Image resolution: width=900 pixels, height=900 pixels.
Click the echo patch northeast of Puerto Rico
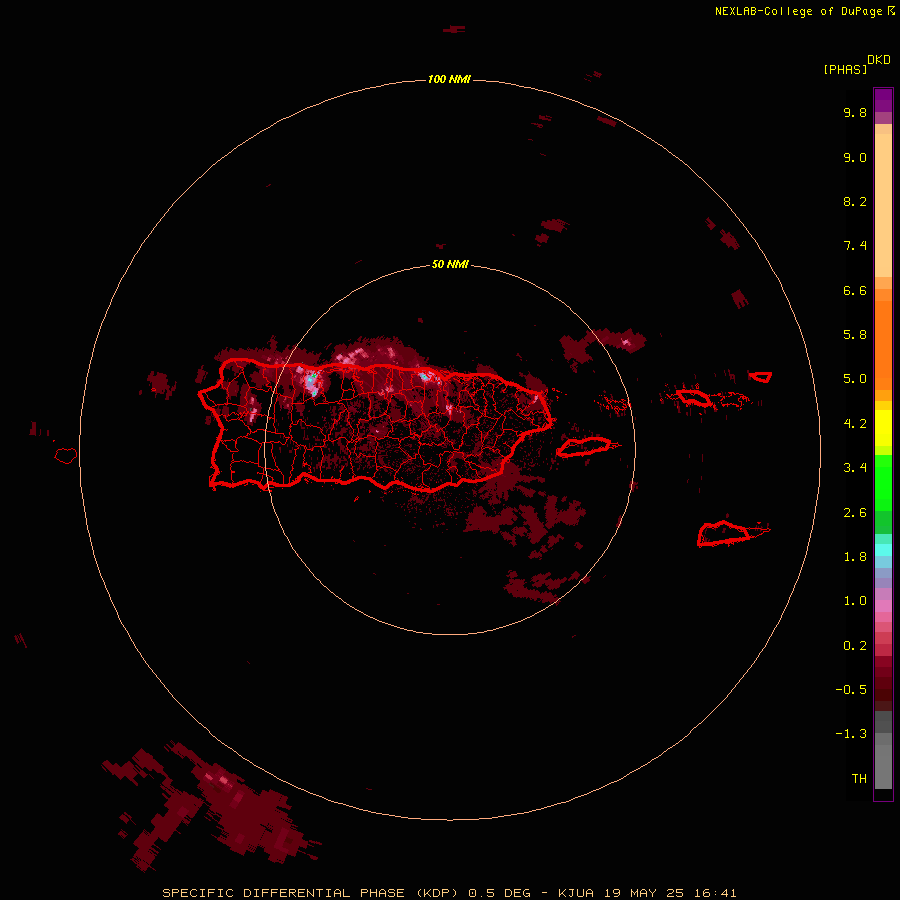(x=603, y=346)
